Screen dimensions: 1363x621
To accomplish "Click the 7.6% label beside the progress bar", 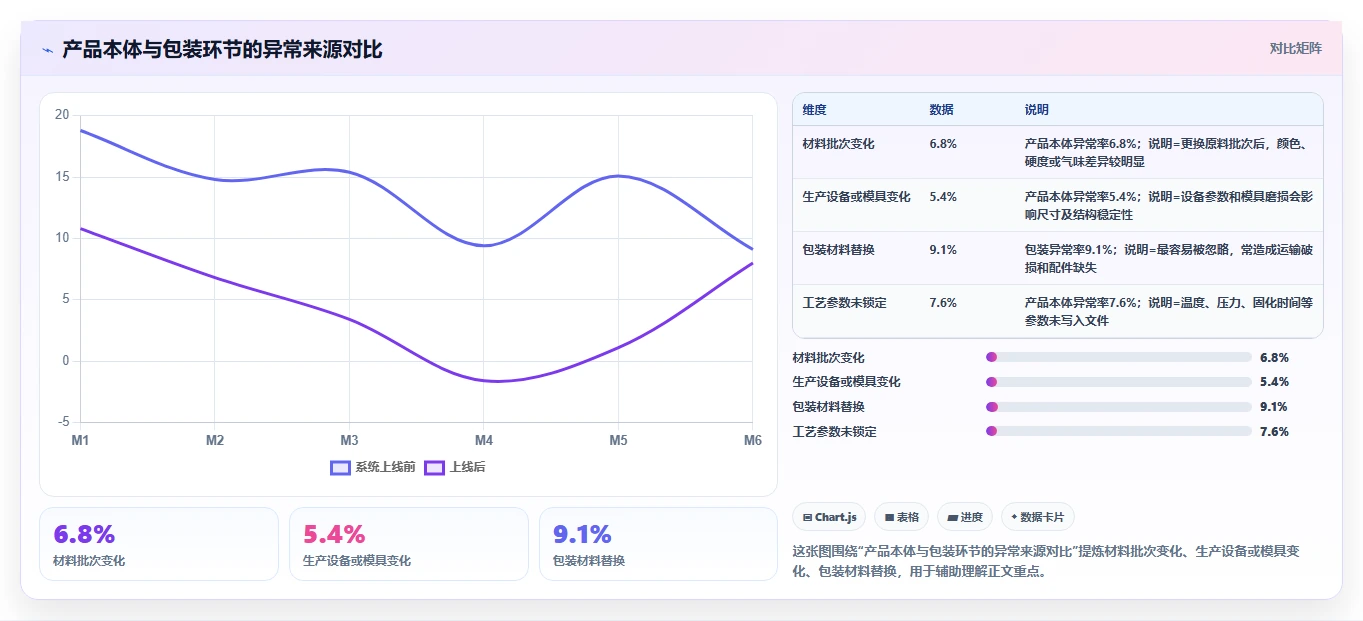I will coord(1274,432).
